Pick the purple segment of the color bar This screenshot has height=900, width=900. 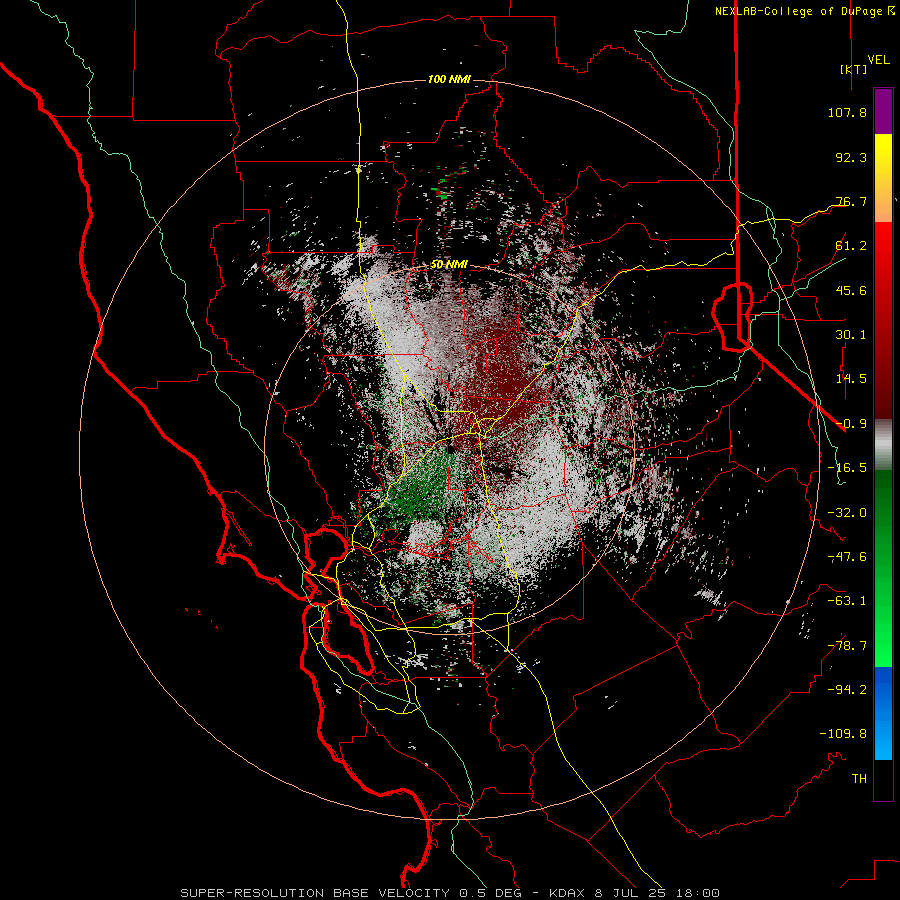[x=883, y=112]
